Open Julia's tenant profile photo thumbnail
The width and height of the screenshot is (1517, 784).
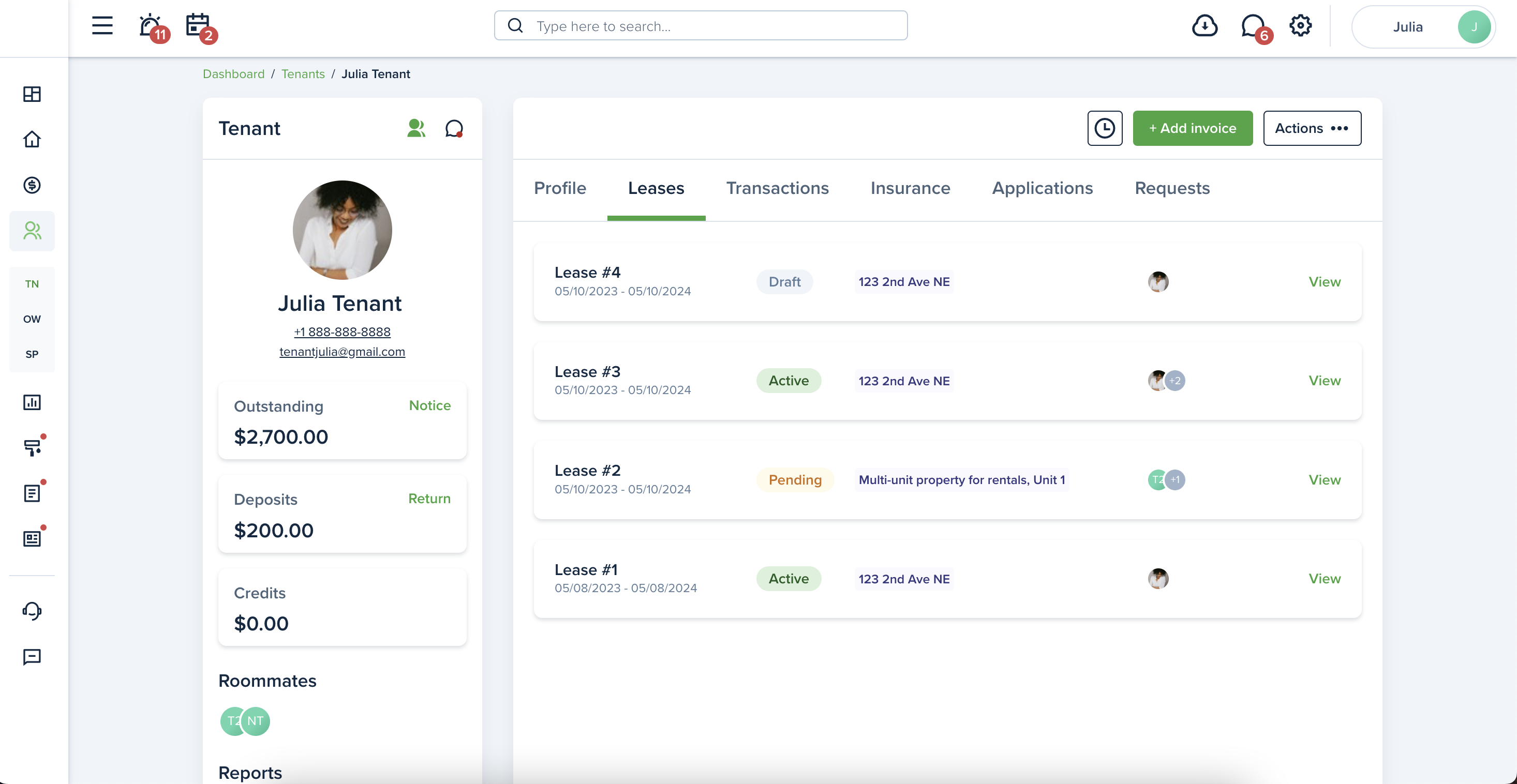[x=341, y=230]
